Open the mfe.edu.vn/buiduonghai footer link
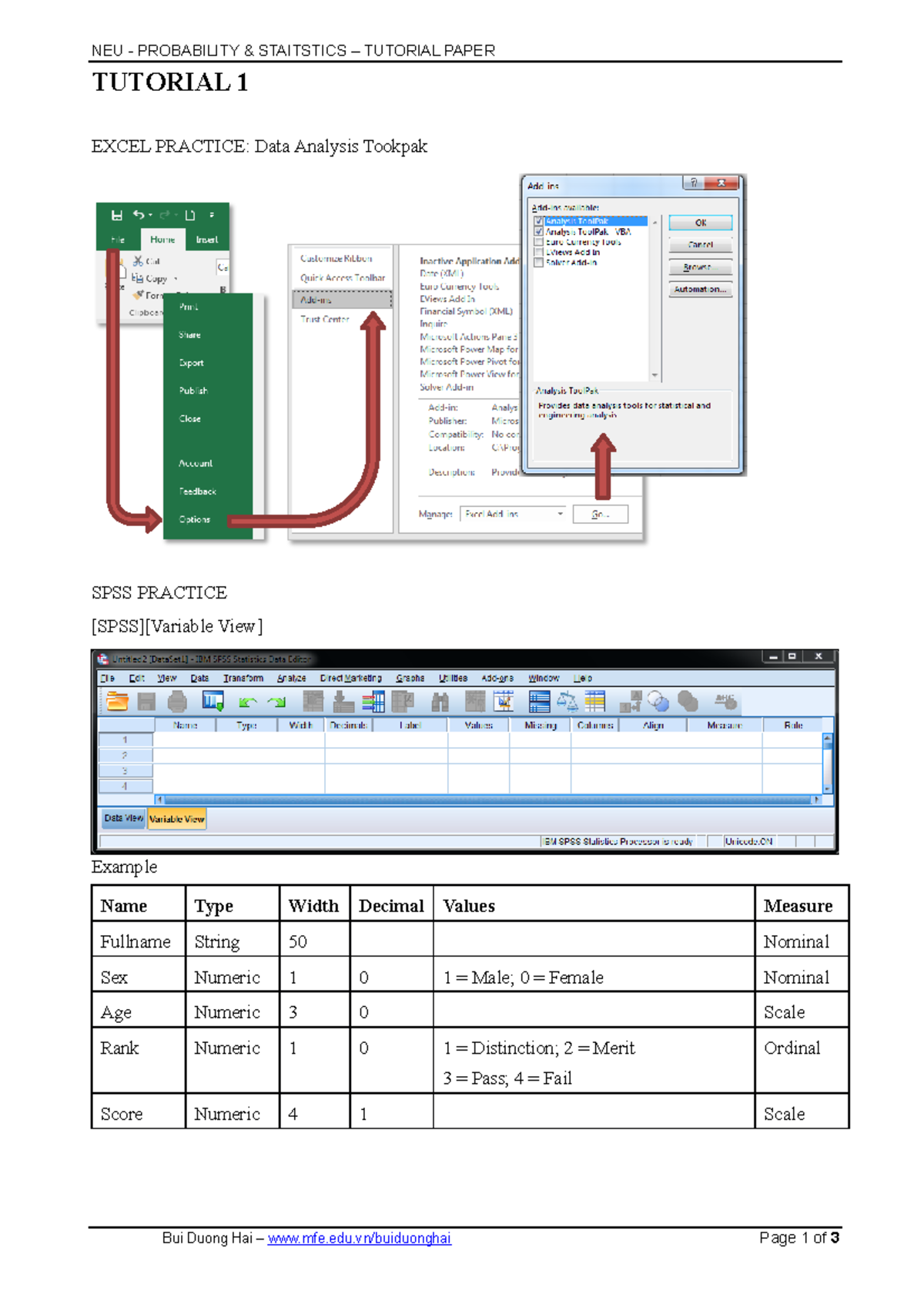Image resolution: width=924 pixels, height=1308 pixels. point(359,1238)
